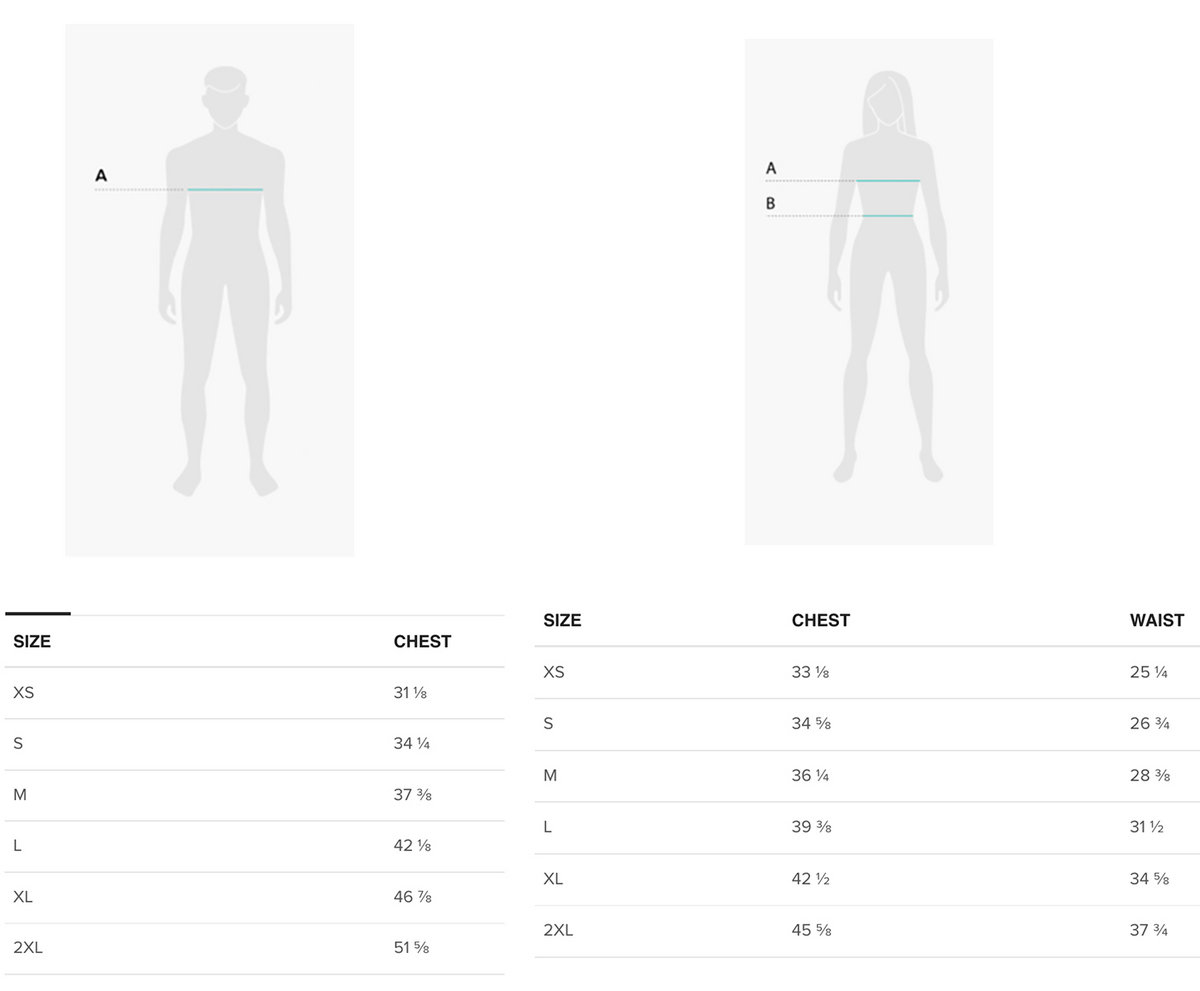Screen dimensions: 1200x991
Task: Select the men's 2XL size row label
Action: (x=28, y=948)
